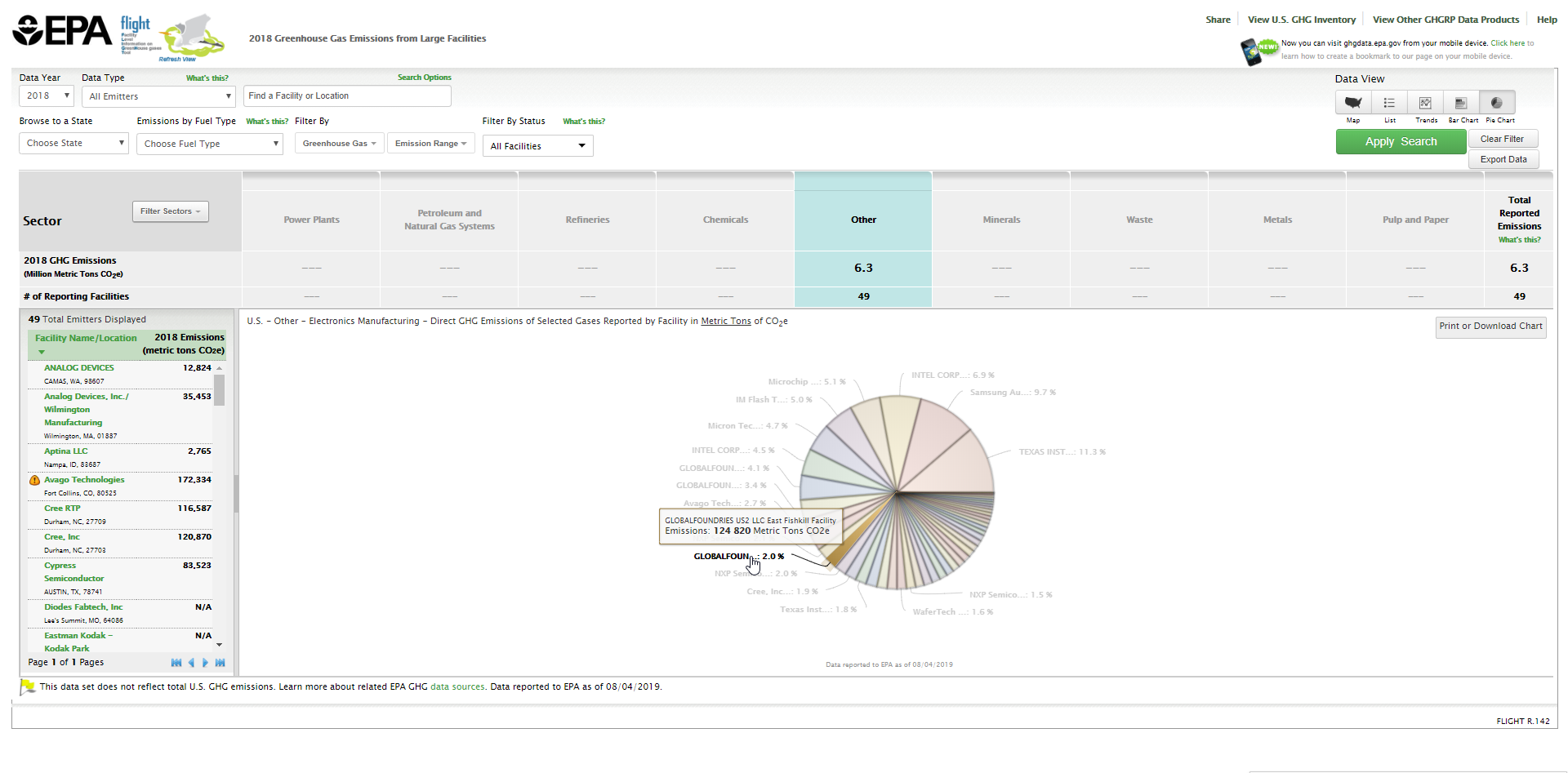Select the Metals sector tab

coord(1277,220)
